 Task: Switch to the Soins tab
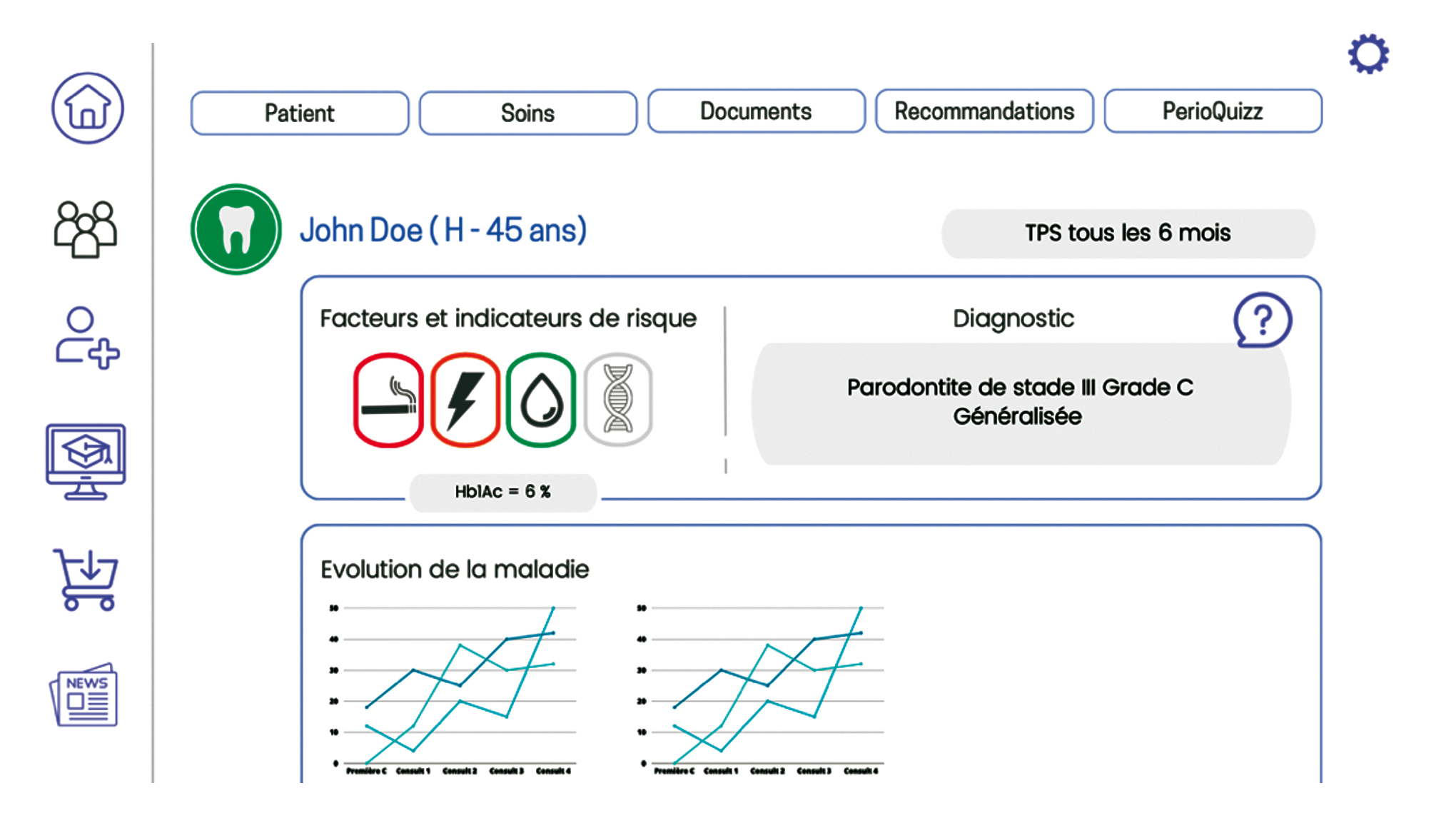point(528,113)
